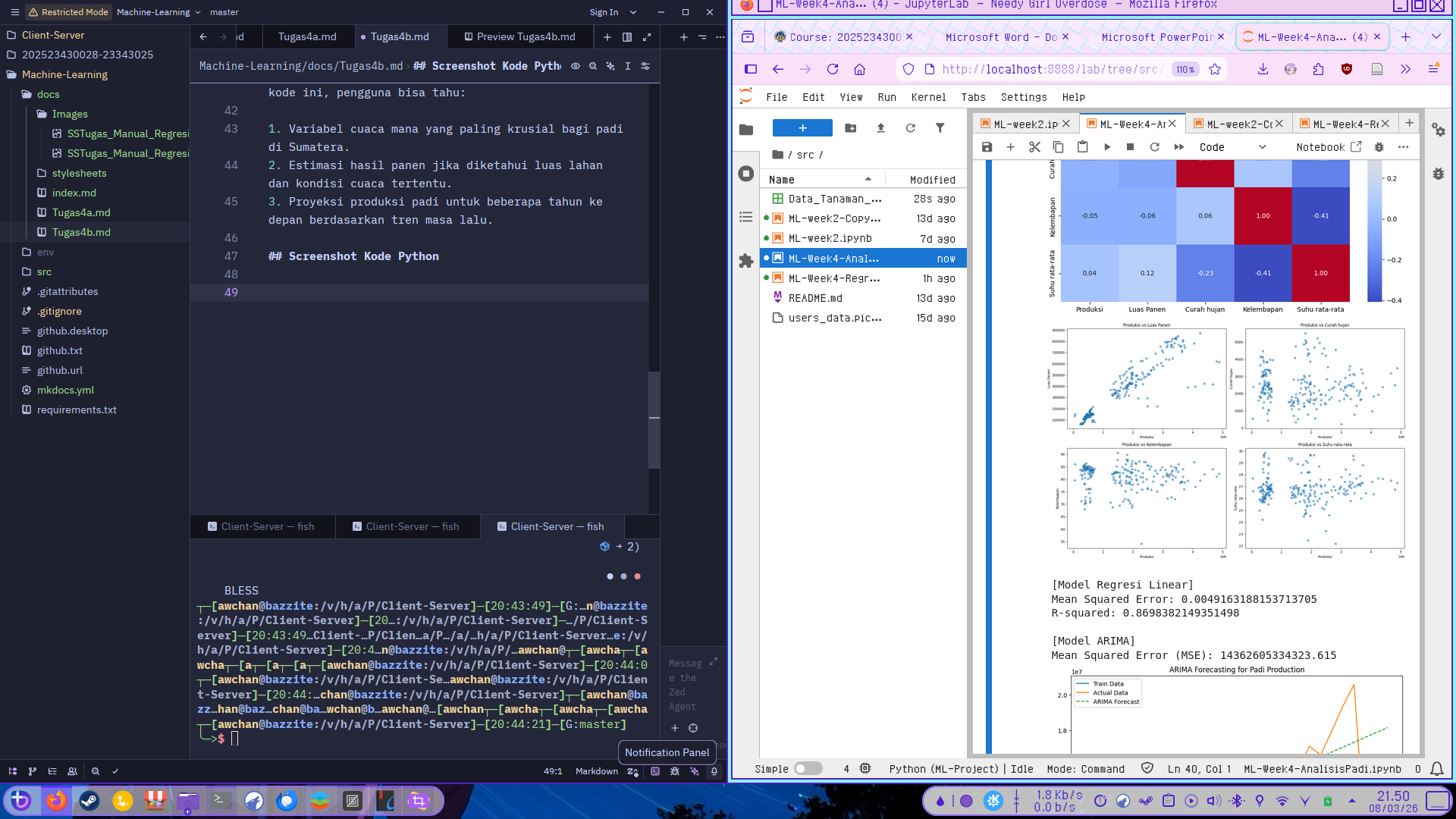Viewport: 1456px width, 819px height.
Task: Filter files in the JupyterLab file browser
Action: [940, 128]
